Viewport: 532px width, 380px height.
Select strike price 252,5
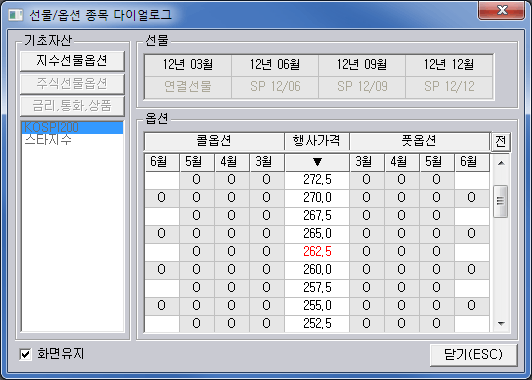pos(317,324)
